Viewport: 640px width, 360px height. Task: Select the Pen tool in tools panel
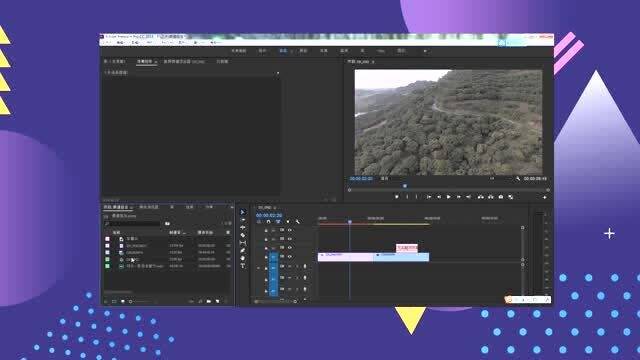tap(243, 251)
